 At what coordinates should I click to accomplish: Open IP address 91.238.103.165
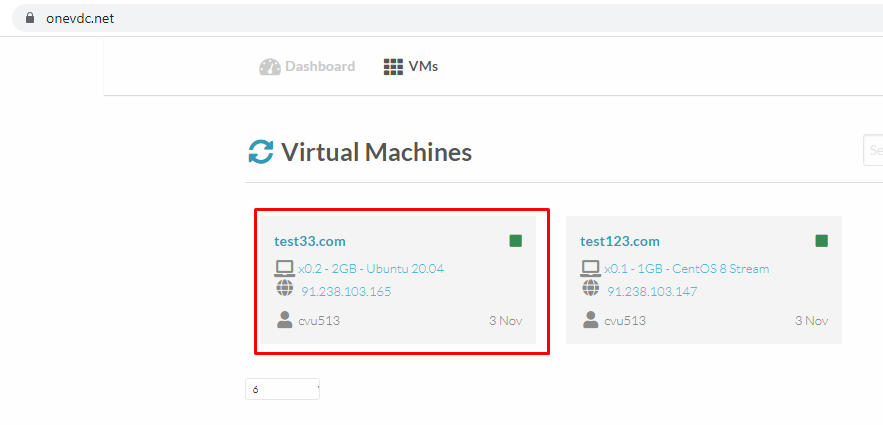point(346,292)
